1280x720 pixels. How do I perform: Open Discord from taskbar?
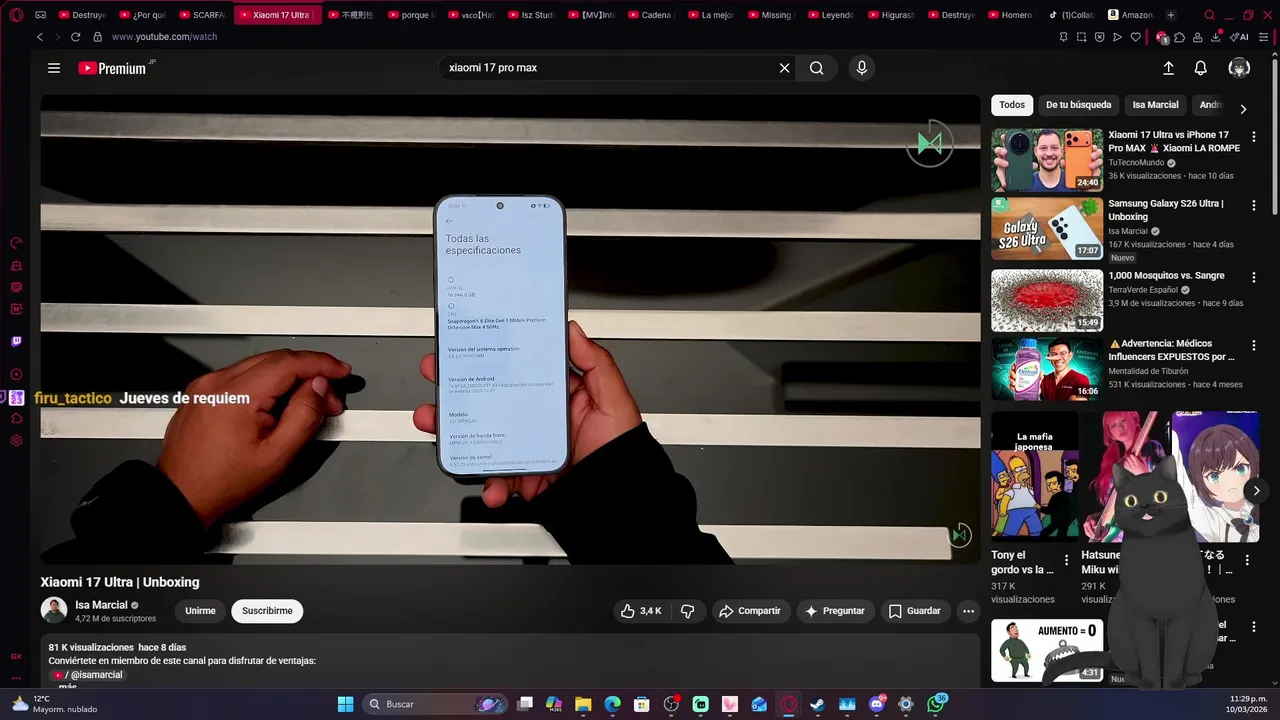pos(877,704)
